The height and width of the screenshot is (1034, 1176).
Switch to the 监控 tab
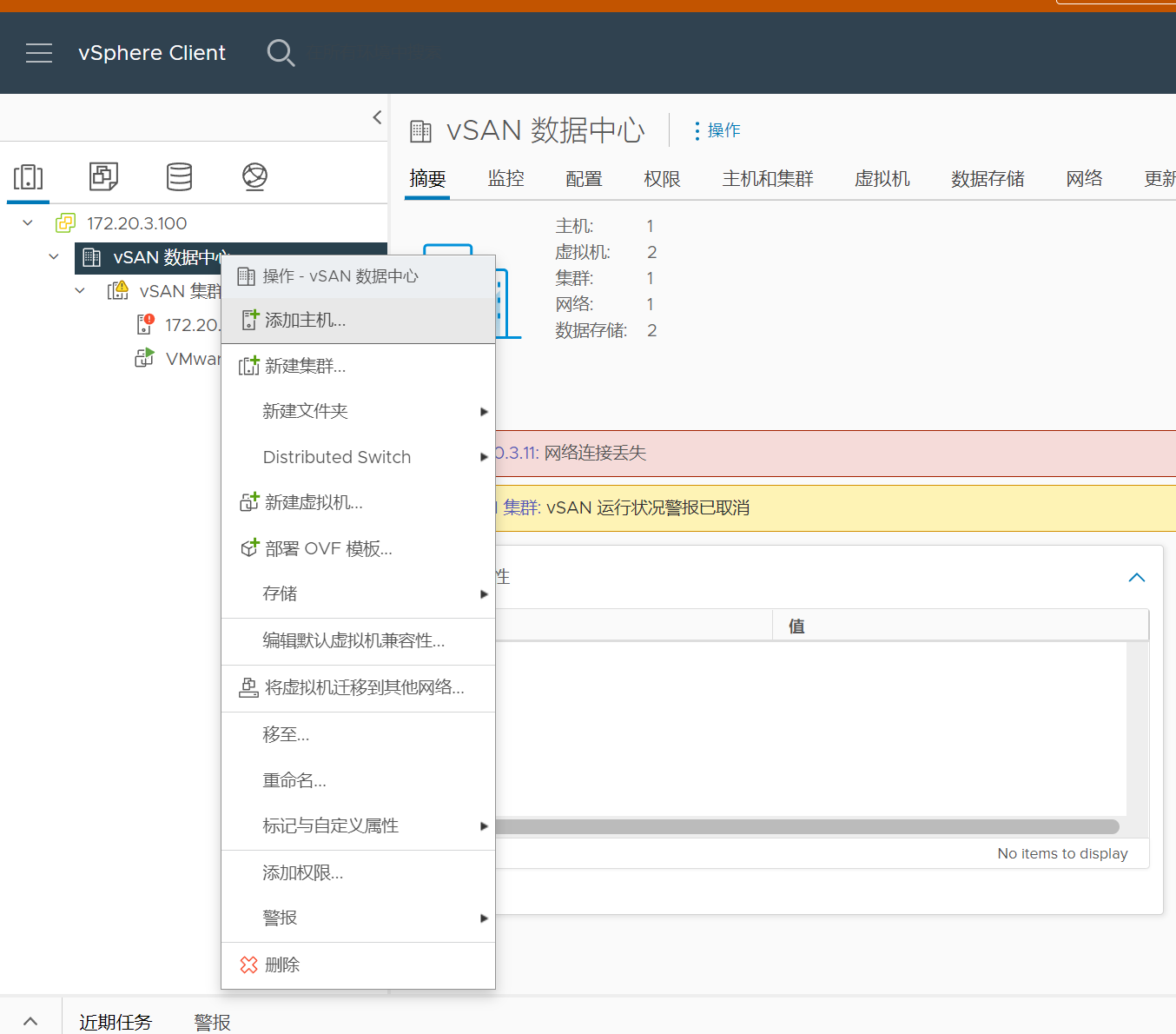point(505,179)
